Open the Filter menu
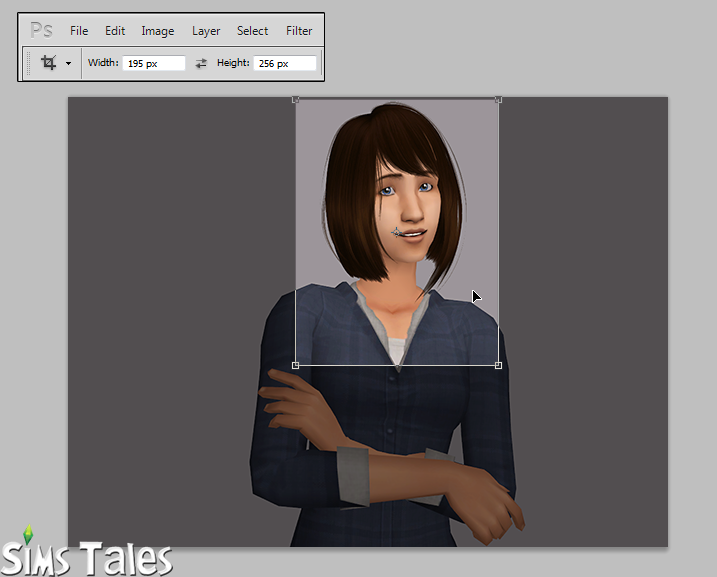This screenshot has width=717, height=577. pos(299,31)
